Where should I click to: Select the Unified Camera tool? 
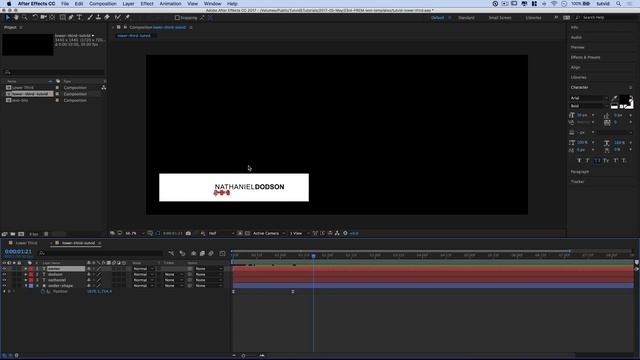pyautogui.click(x=44, y=18)
